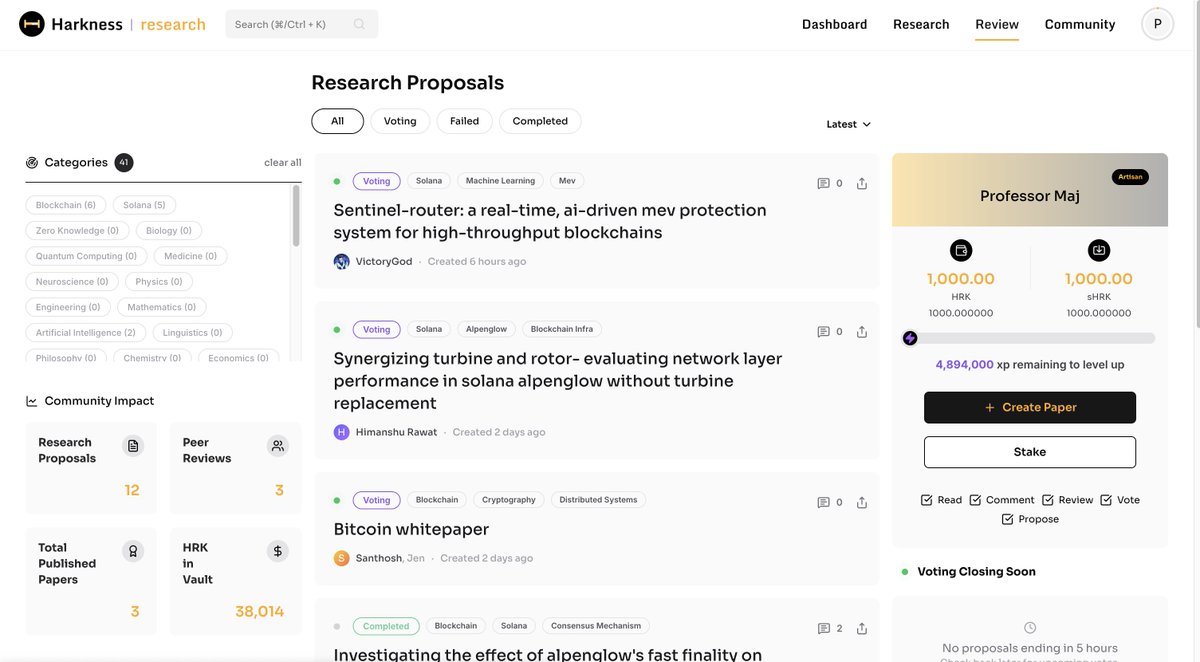Click the Research Proposals document icon

pos(133,446)
